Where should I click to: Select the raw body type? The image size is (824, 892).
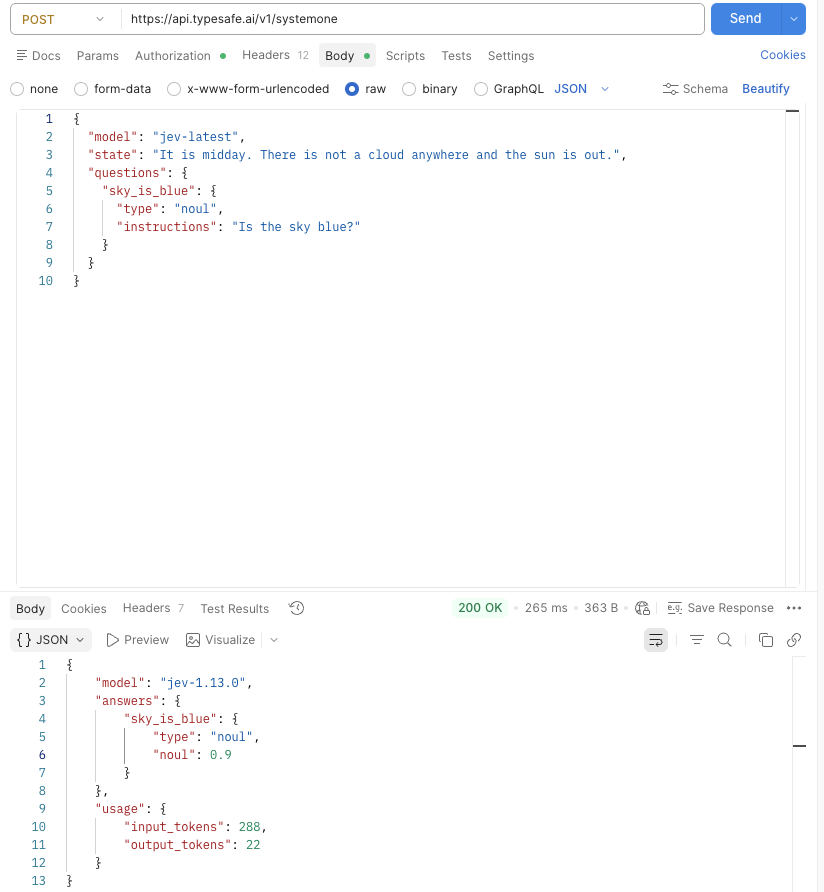(352, 89)
